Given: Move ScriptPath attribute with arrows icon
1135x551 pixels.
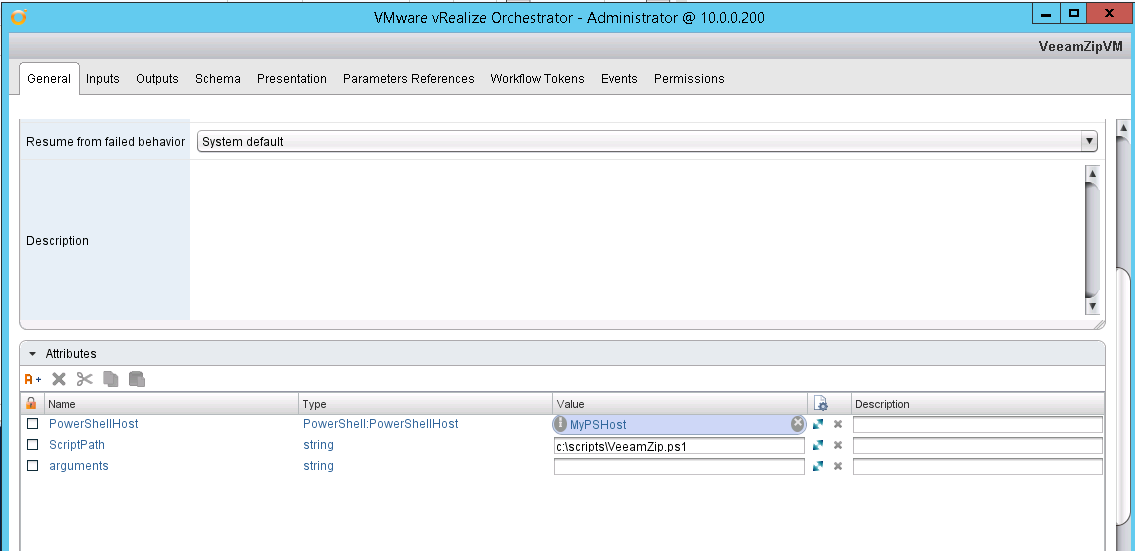Looking at the screenshot, I should 818,445.
